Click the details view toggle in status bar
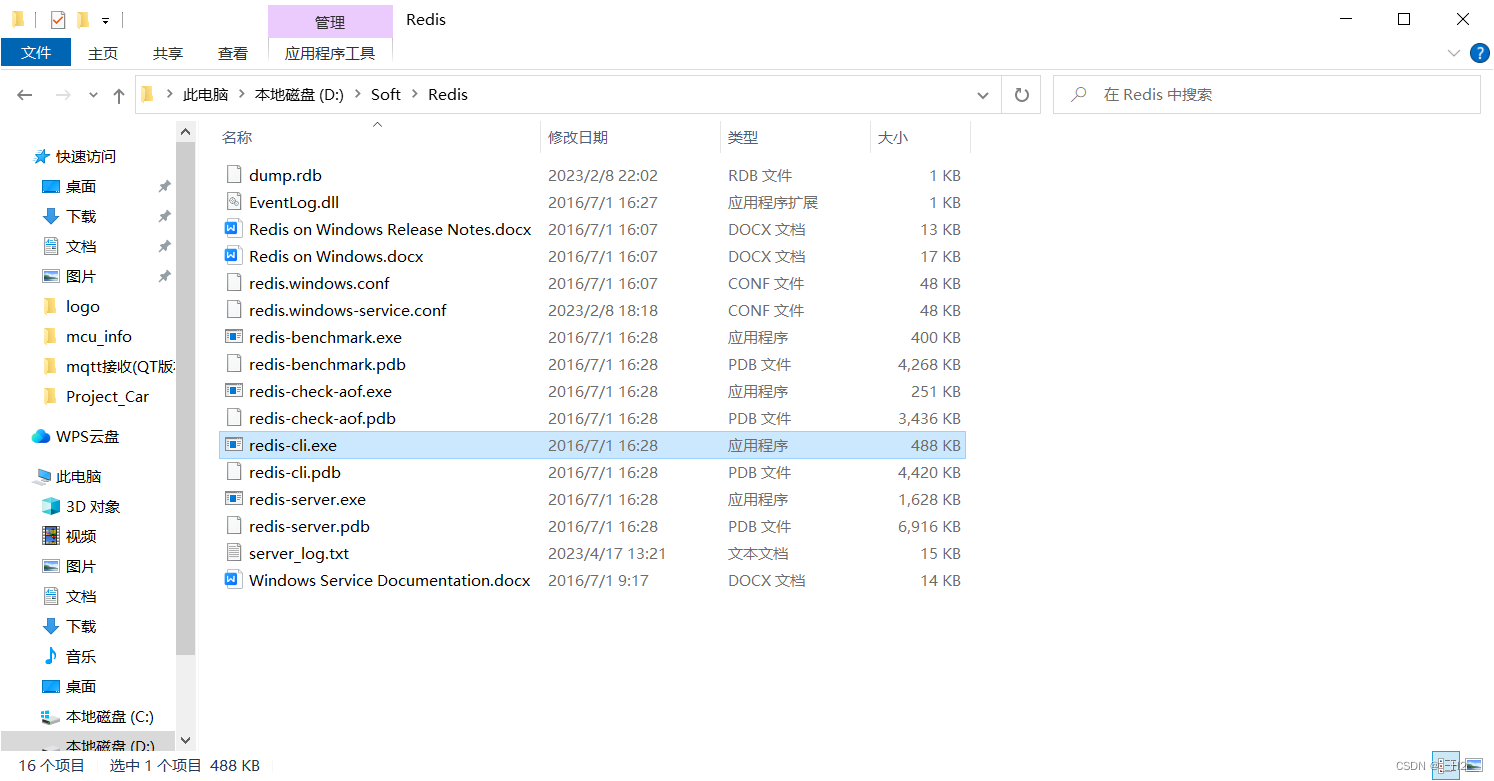This screenshot has height=781, width=1494. pos(1446,765)
